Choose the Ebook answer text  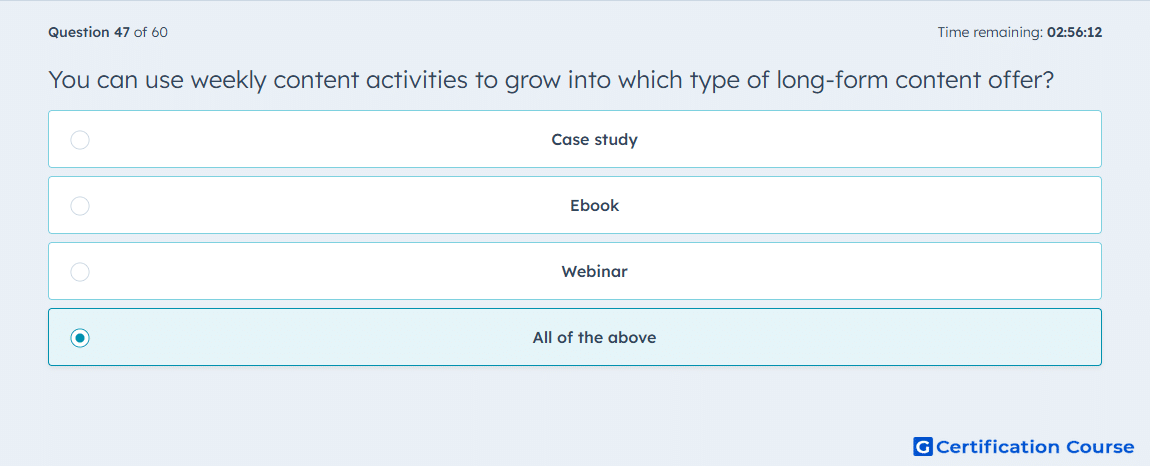(x=594, y=205)
